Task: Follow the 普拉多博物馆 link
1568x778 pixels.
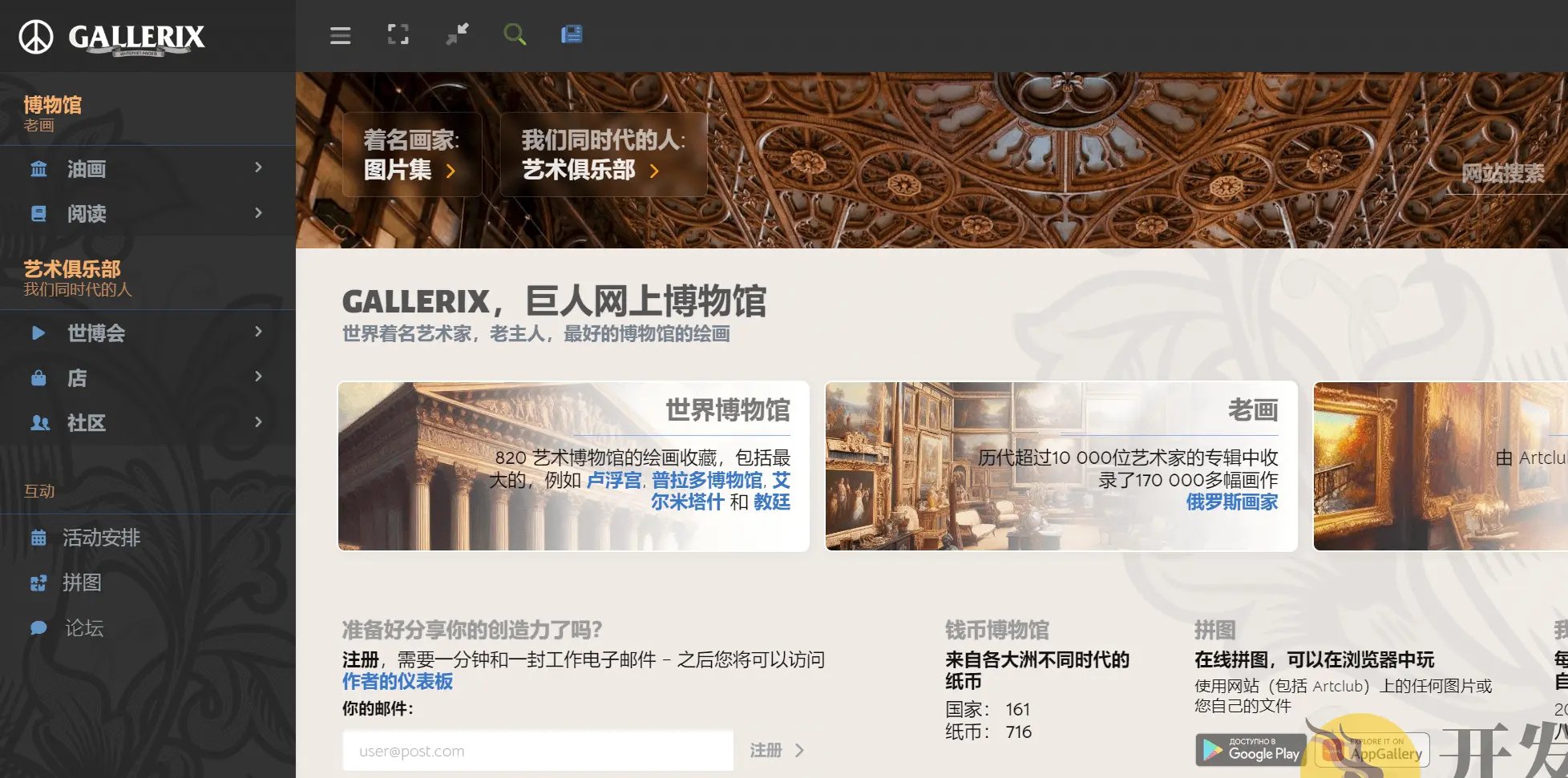Action: point(707,480)
